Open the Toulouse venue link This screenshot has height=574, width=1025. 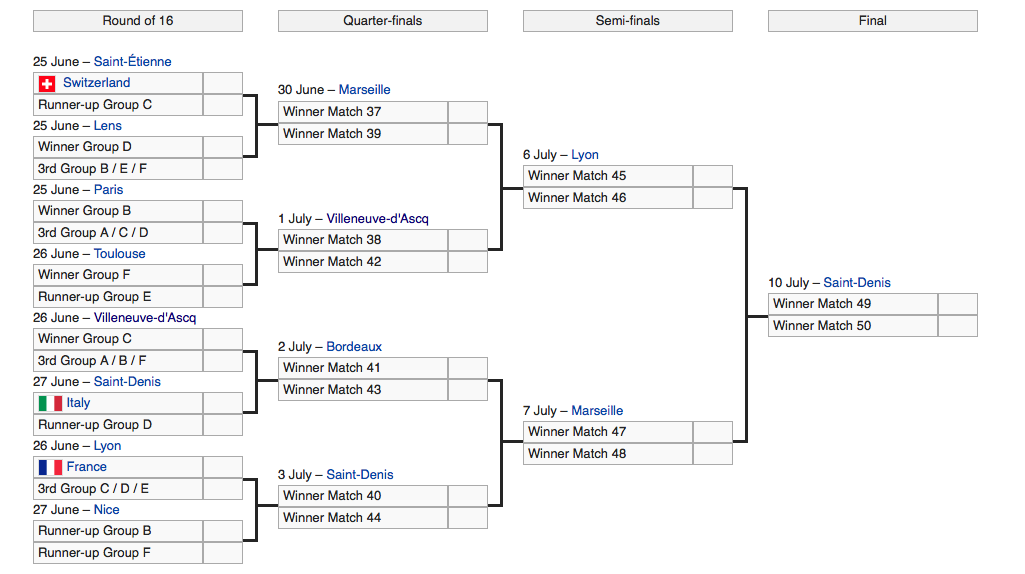pos(119,254)
